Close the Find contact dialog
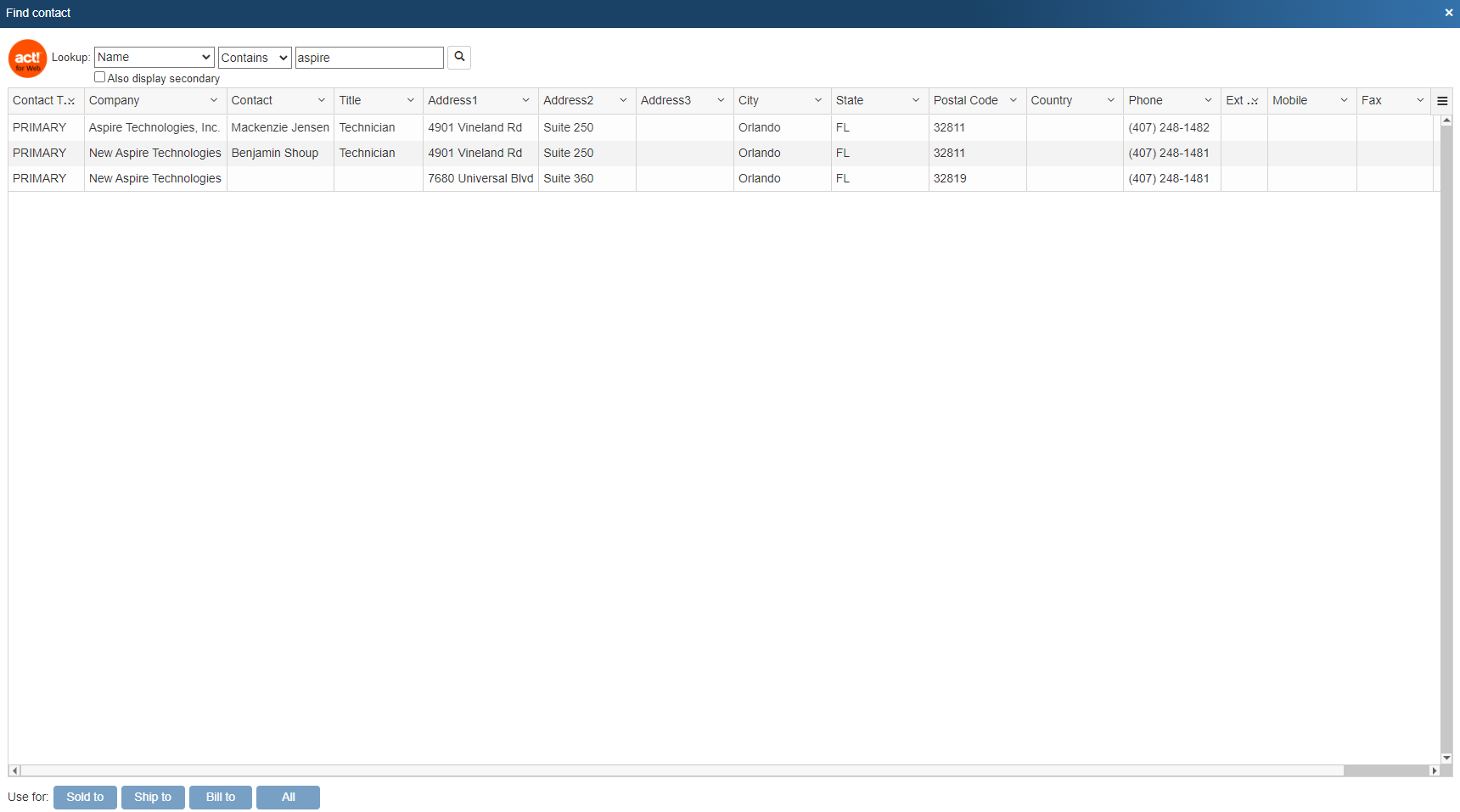This screenshot has width=1460, height=812. (1448, 13)
